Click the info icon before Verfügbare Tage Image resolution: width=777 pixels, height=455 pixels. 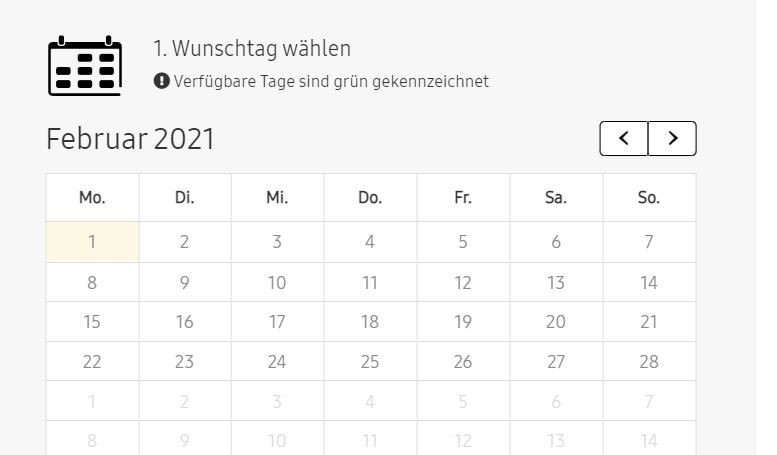[x=161, y=81]
